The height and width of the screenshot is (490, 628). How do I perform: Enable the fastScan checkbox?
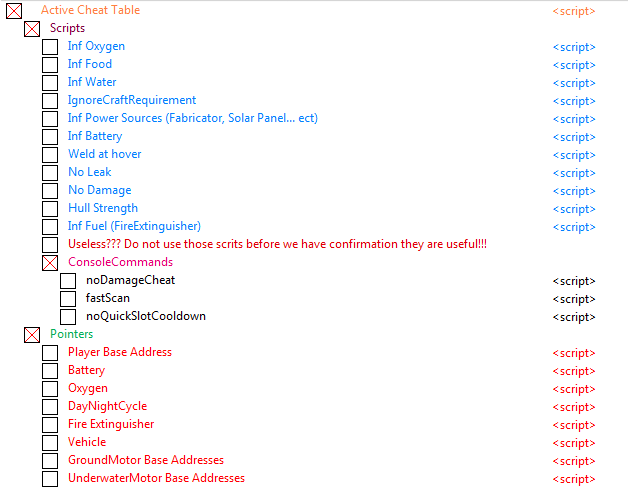(x=68, y=299)
